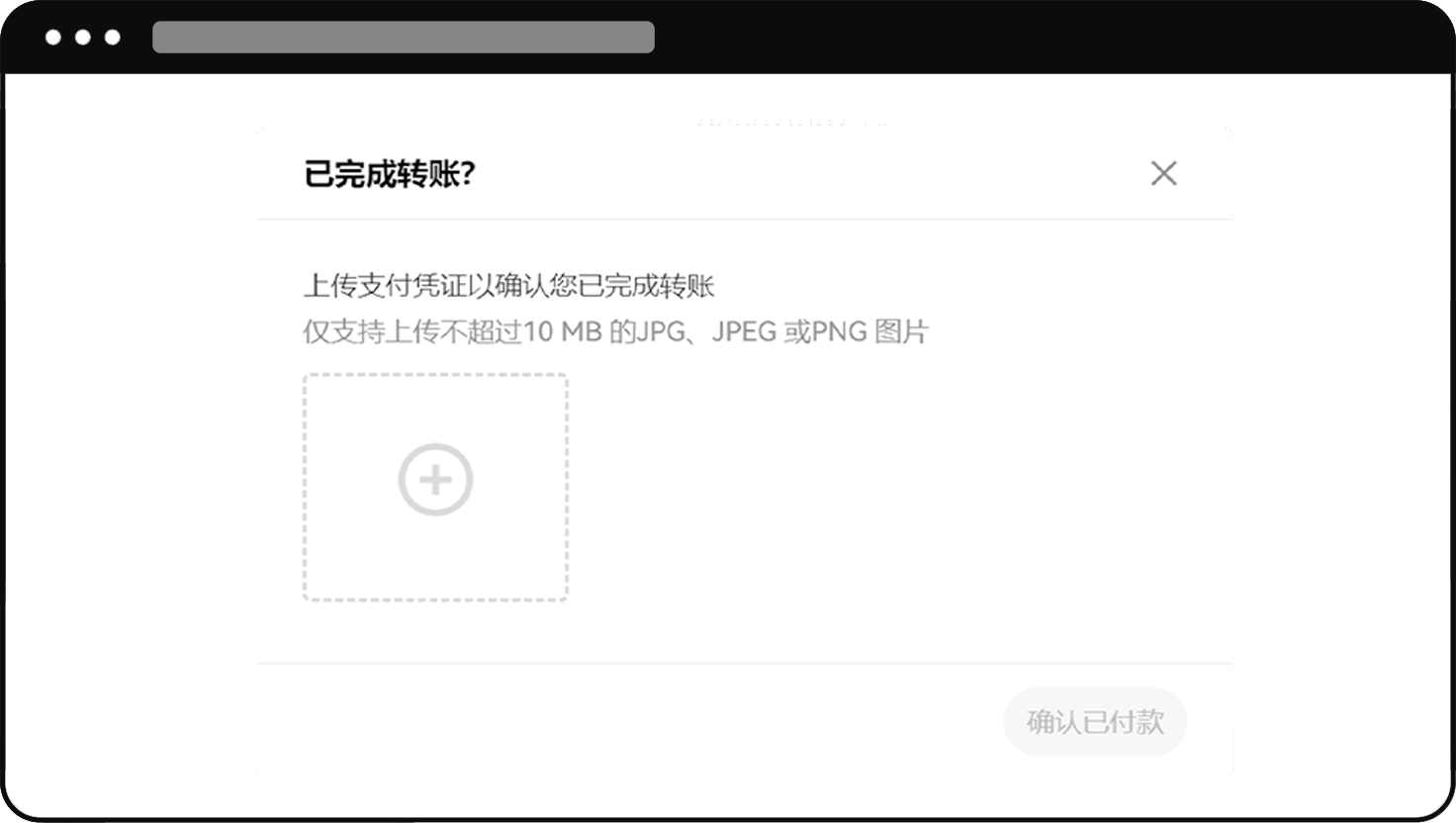Select the dashed payment proof upload box
This screenshot has width=1456, height=823.
click(x=435, y=487)
